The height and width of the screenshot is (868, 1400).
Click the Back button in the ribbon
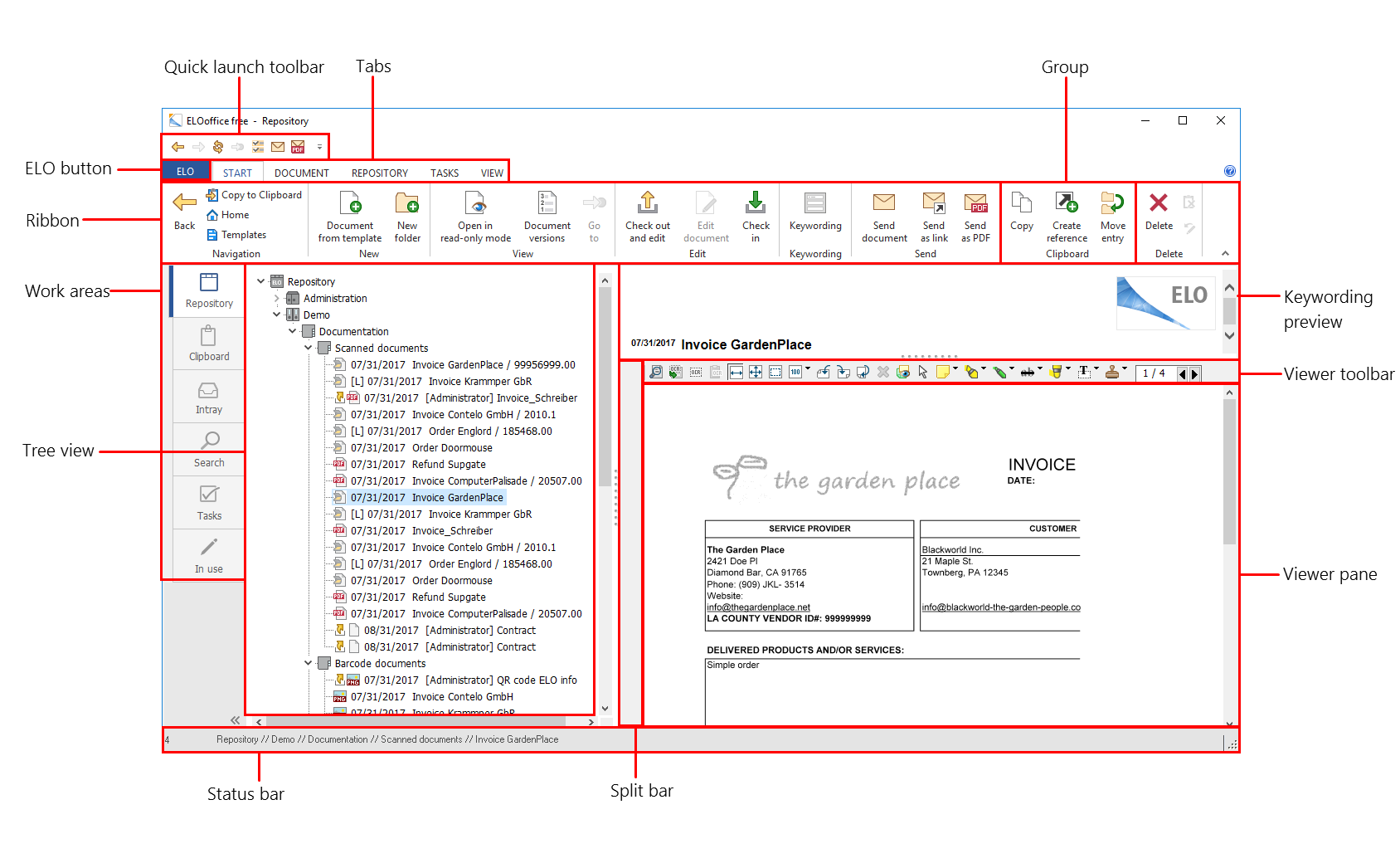pos(184,211)
